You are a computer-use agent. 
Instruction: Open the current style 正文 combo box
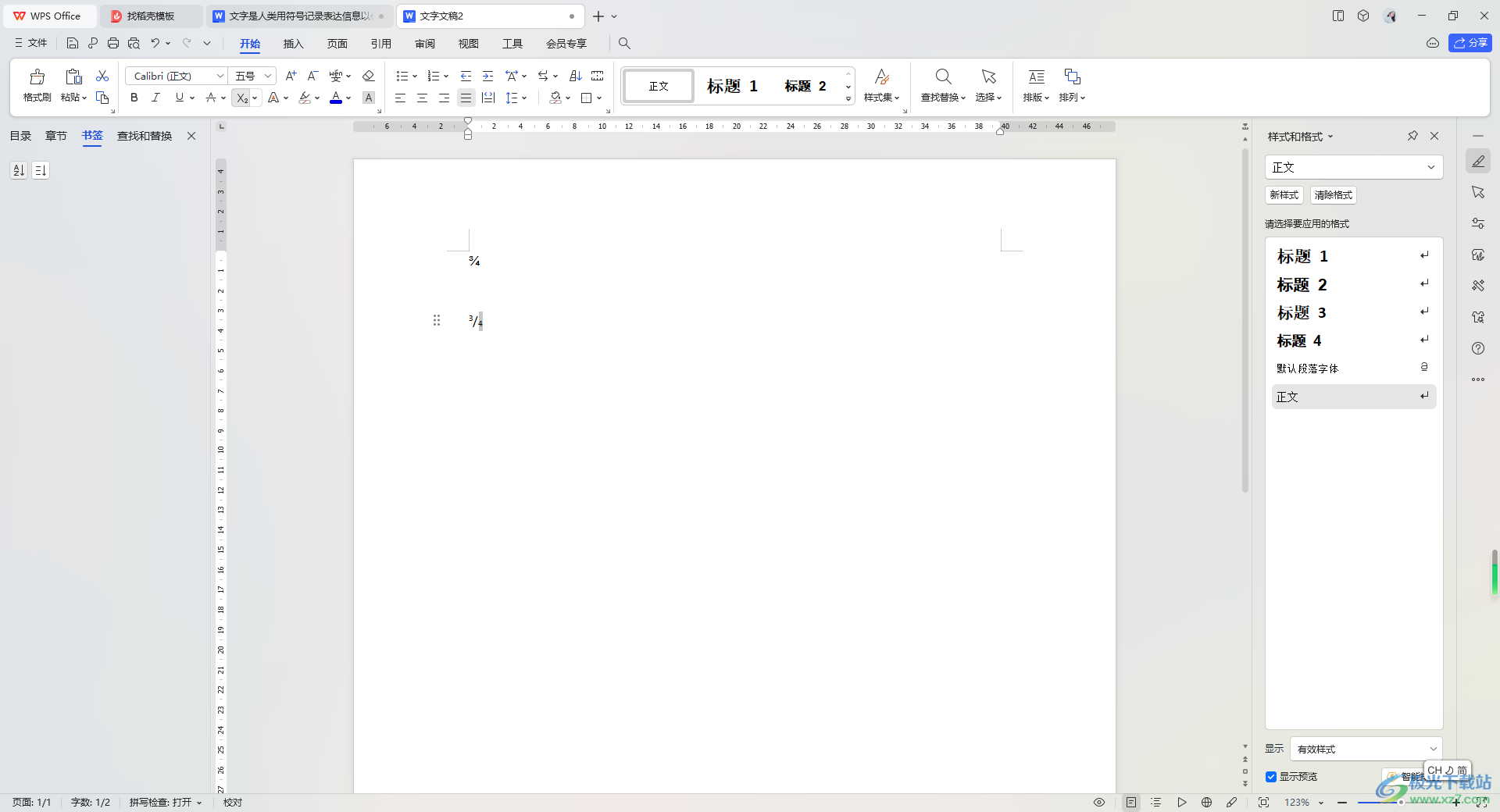point(1353,167)
